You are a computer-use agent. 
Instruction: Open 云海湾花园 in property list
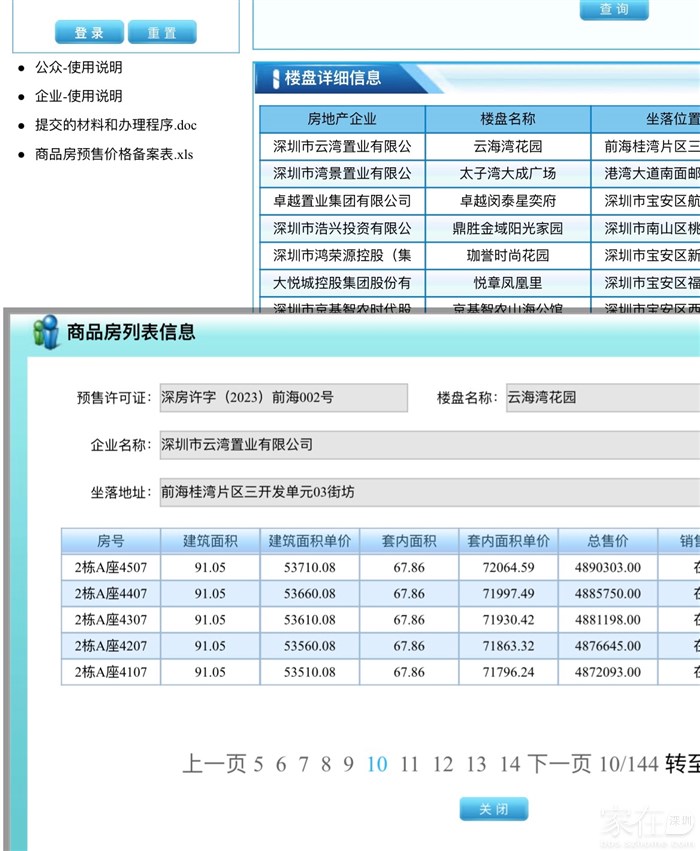pyautogui.click(x=508, y=146)
